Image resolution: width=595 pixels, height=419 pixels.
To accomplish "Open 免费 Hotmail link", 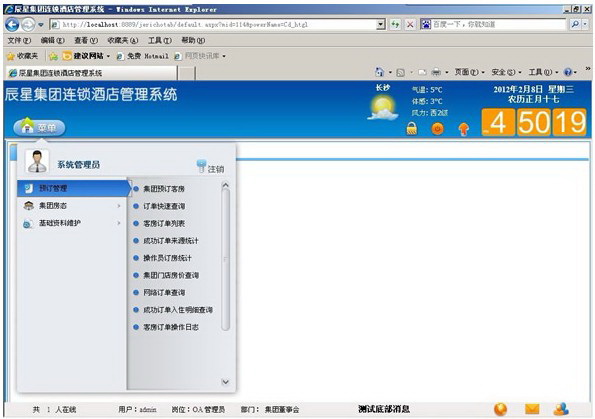I will click(x=143, y=56).
